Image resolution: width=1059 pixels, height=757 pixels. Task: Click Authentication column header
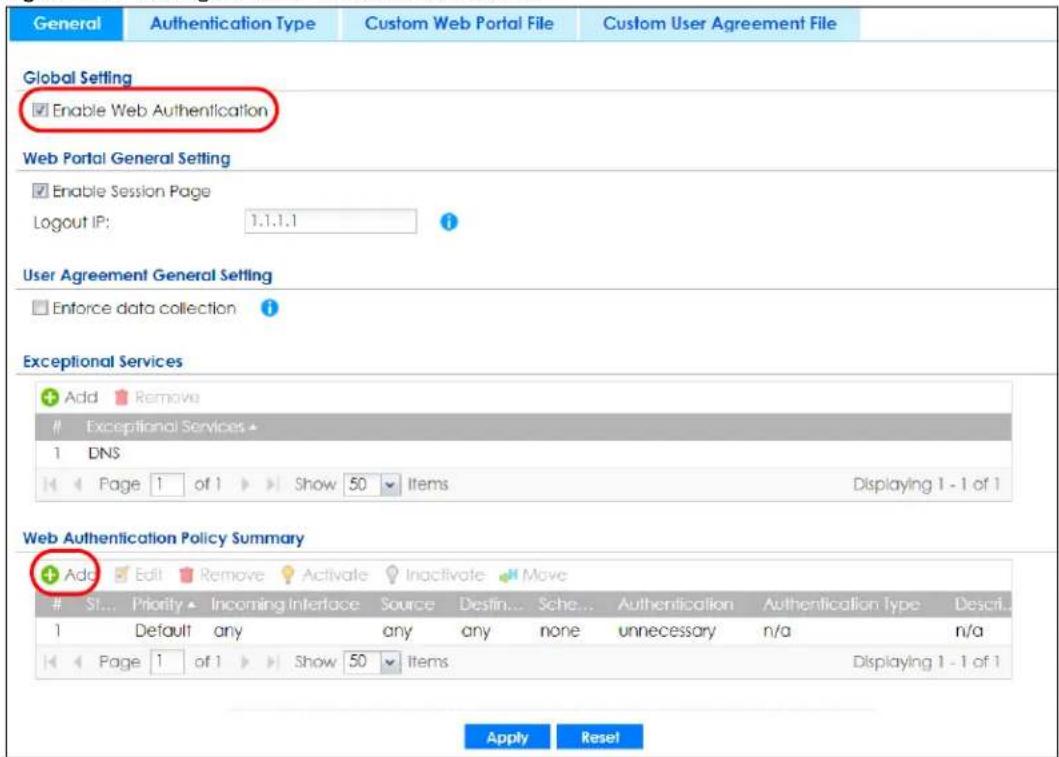point(675,604)
